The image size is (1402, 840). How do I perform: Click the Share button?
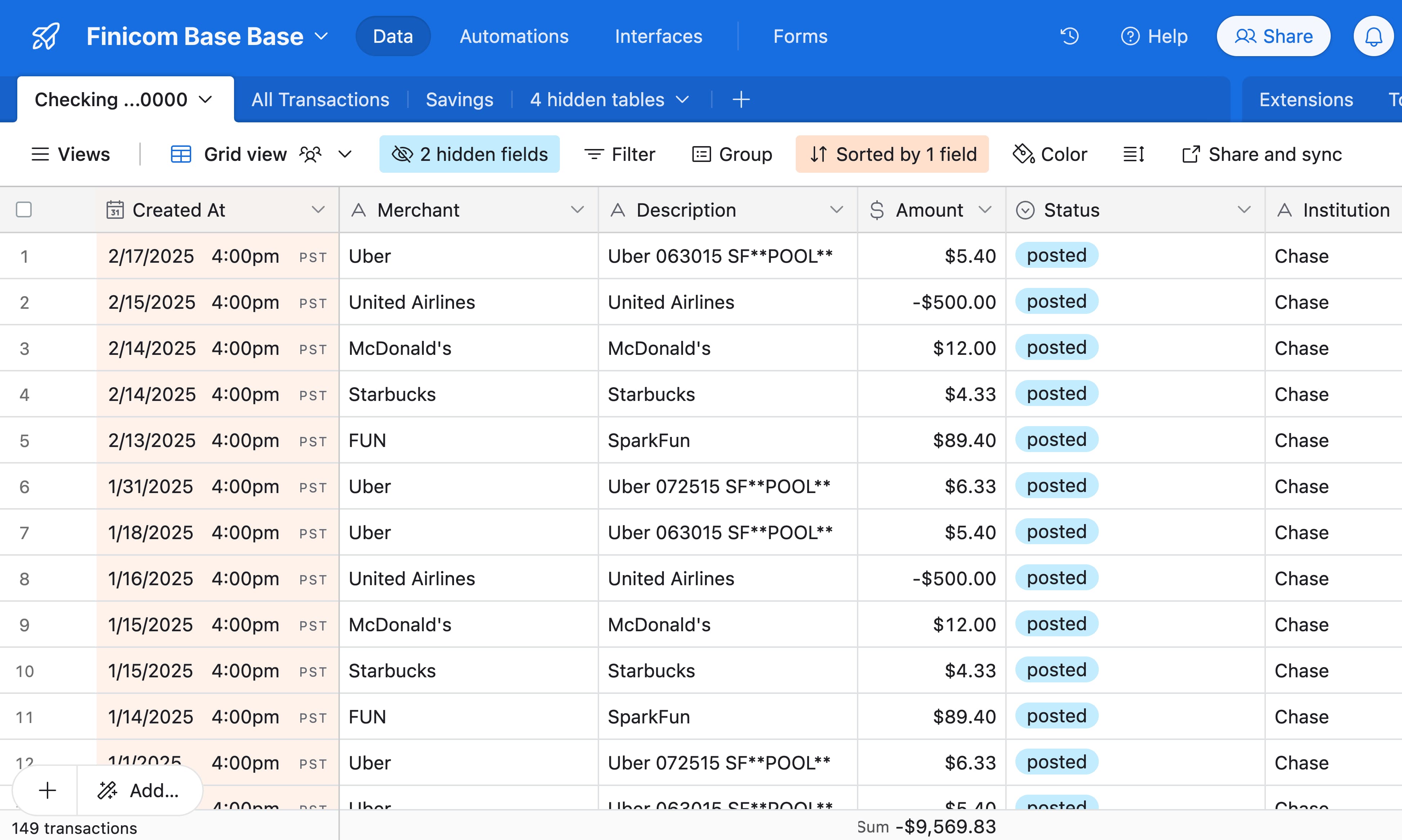coord(1273,36)
